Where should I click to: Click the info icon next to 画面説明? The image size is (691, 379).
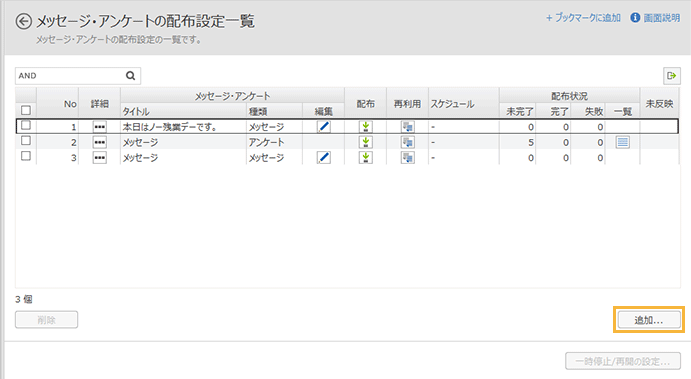point(635,18)
